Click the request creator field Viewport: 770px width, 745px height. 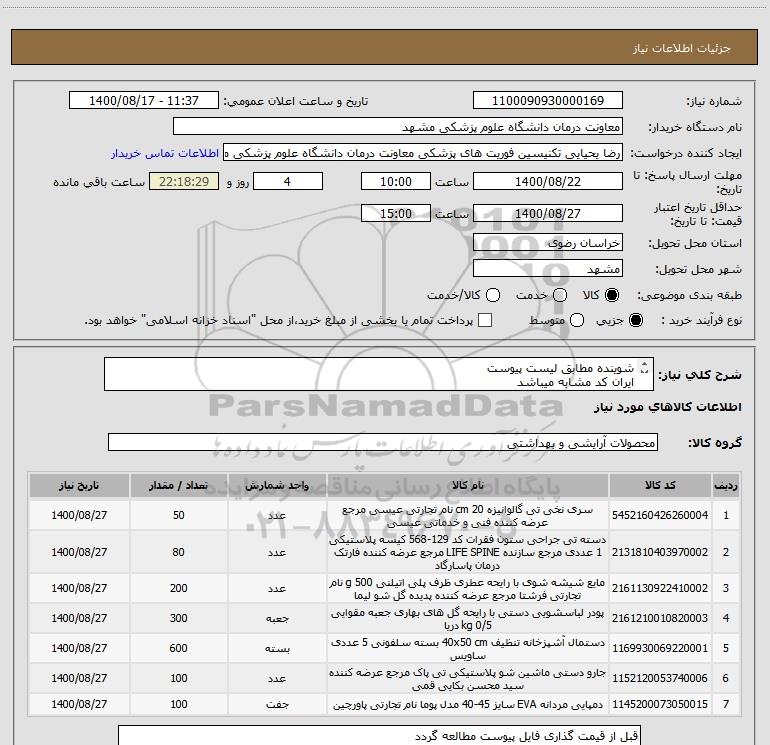[x=423, y=153]
